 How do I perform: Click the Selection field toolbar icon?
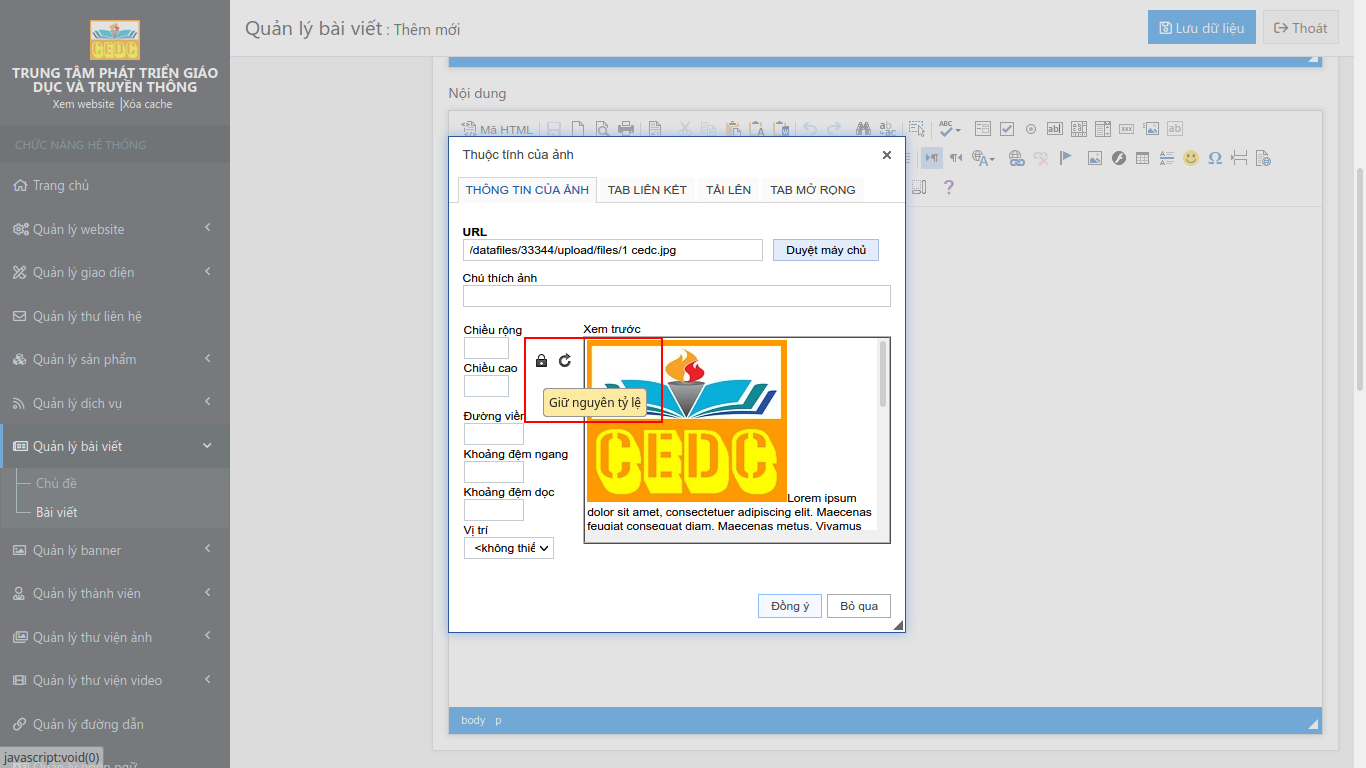(x=1103, y=129)
